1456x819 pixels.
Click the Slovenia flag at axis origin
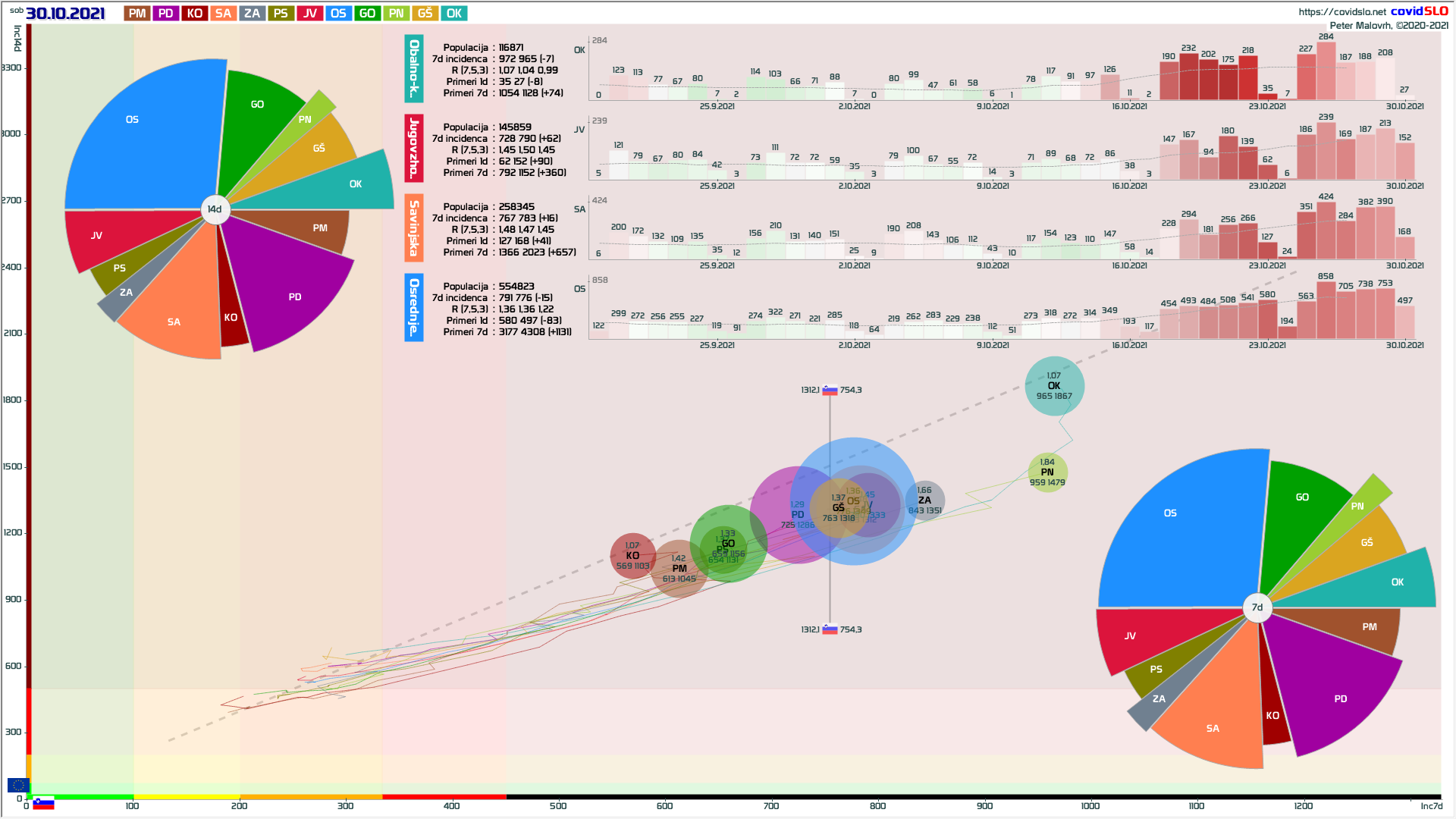(43, 804)
